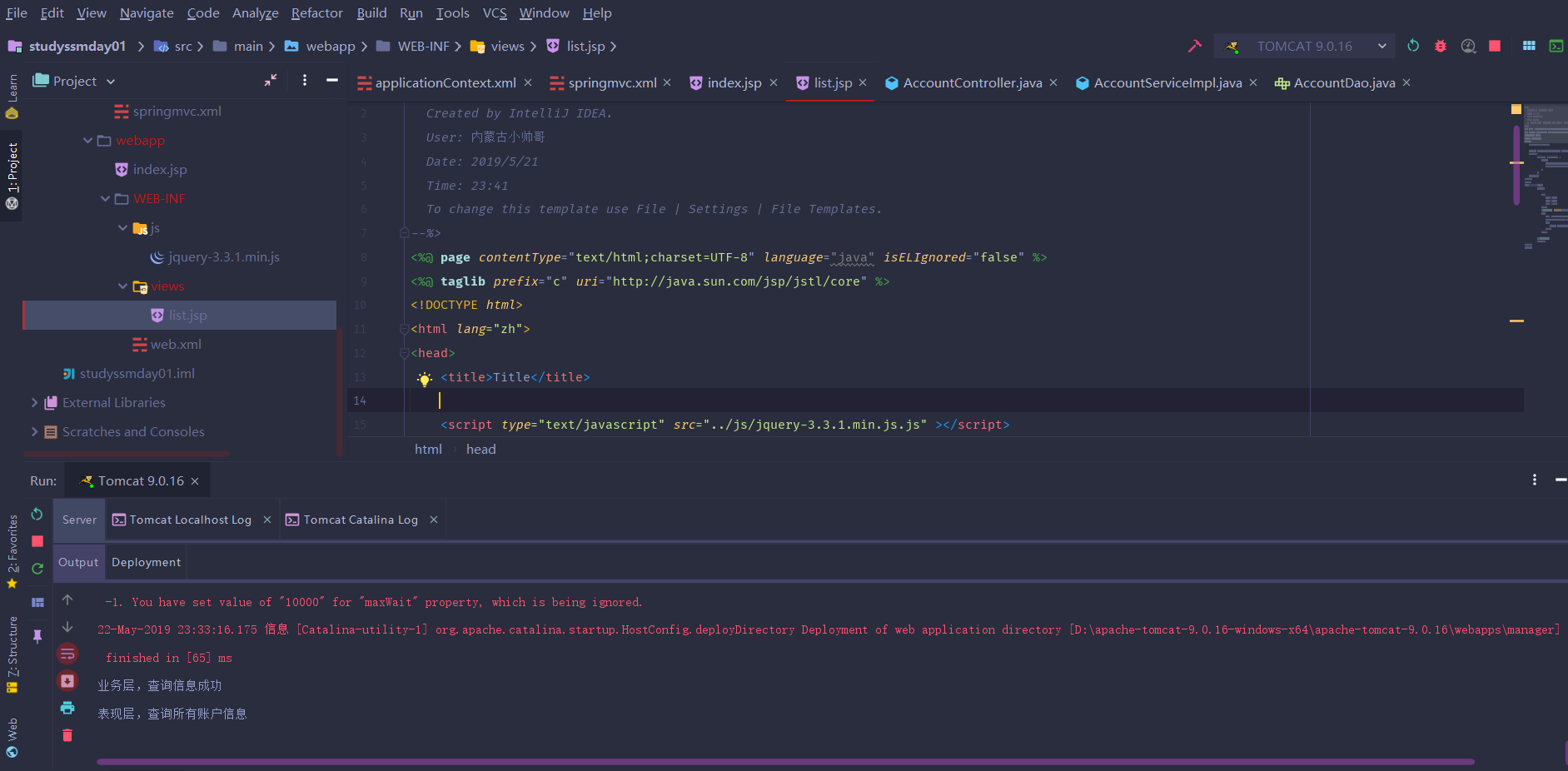Open the Refactor menu
The image size is (1568, 771).
point(316,12)
